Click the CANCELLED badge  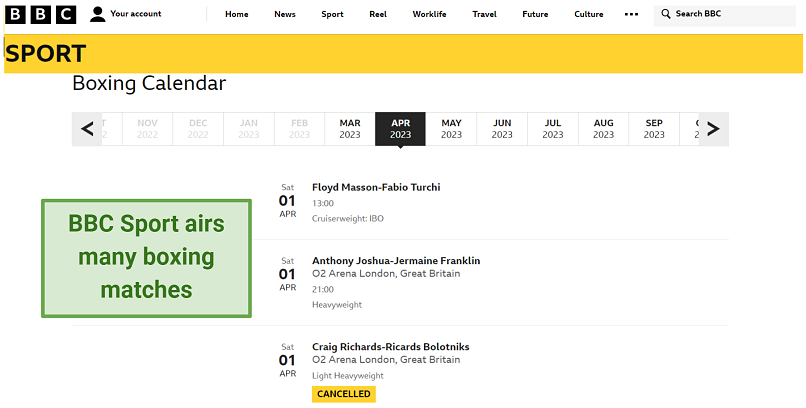[x=344, y=394]
